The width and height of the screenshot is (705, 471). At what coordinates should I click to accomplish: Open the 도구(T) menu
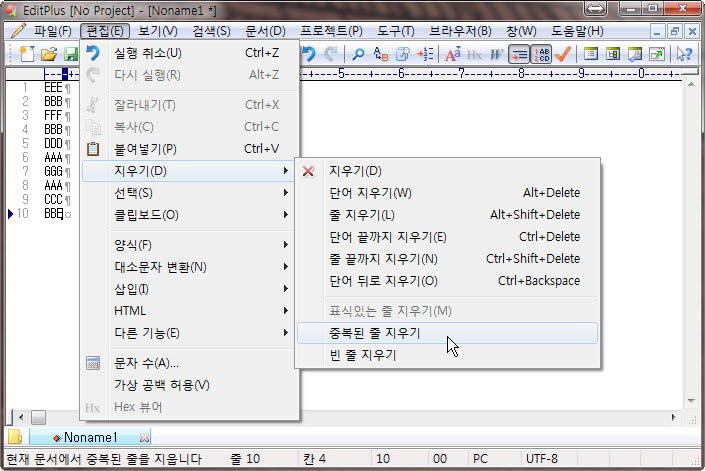point(396,31)
